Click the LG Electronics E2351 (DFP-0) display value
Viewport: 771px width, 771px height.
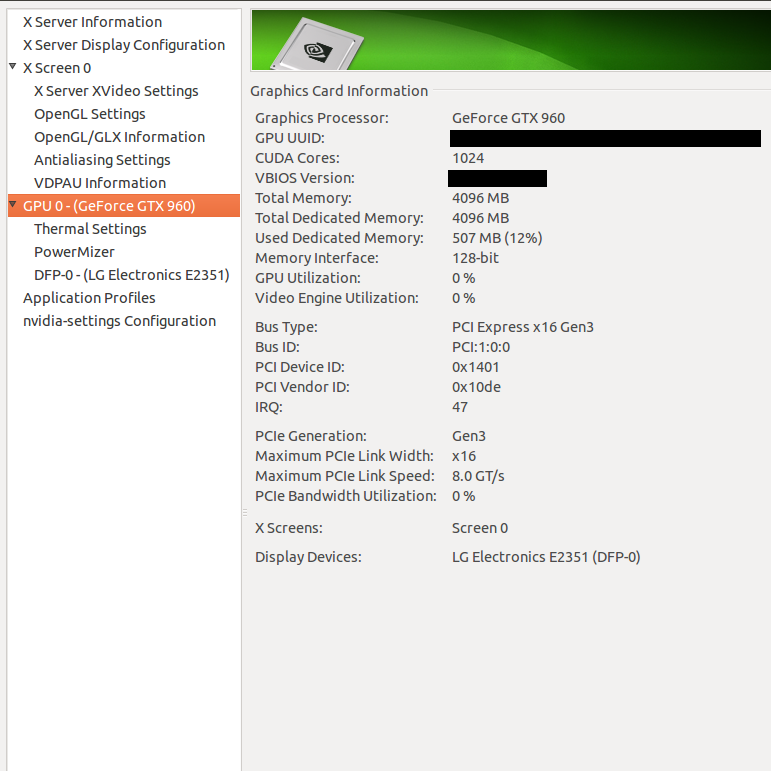coord(546,557)
